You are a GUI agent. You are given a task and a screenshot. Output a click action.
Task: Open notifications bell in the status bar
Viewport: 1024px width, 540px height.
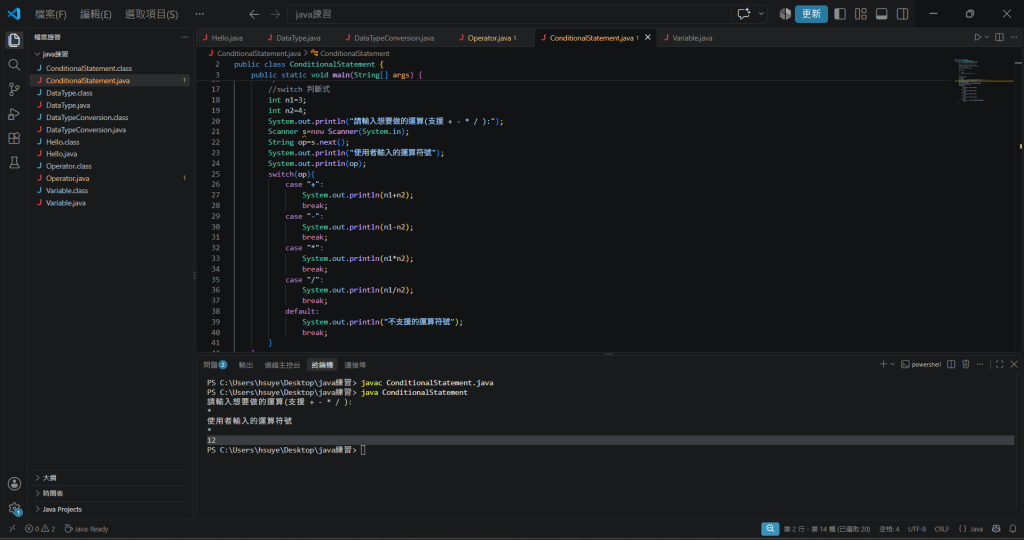(x=1012, y=529)
